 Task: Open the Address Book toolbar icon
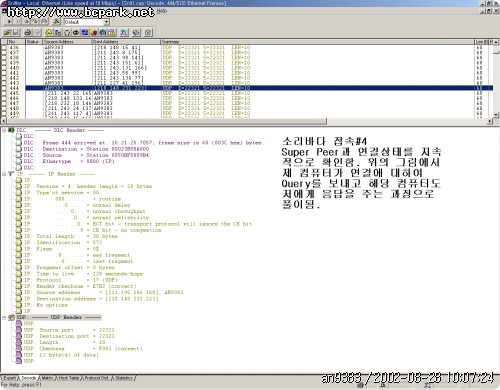click(x=136, y=33)
